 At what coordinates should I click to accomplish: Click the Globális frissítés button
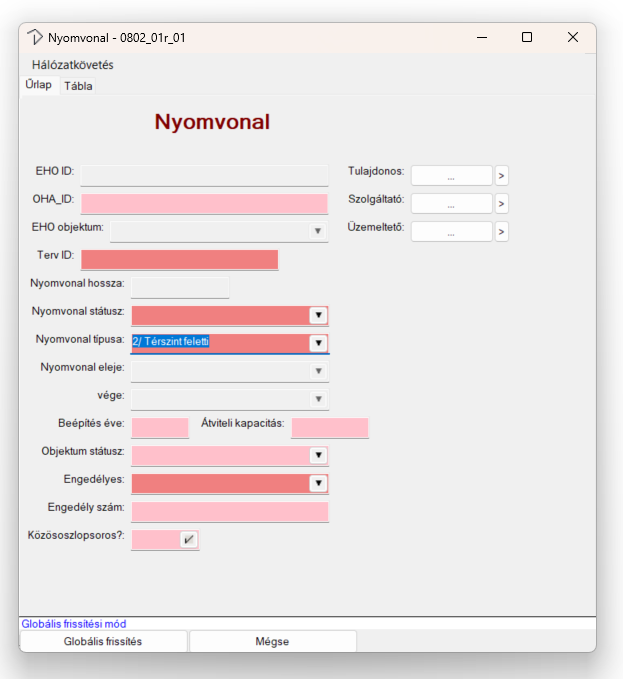click(x=103, y=641)
